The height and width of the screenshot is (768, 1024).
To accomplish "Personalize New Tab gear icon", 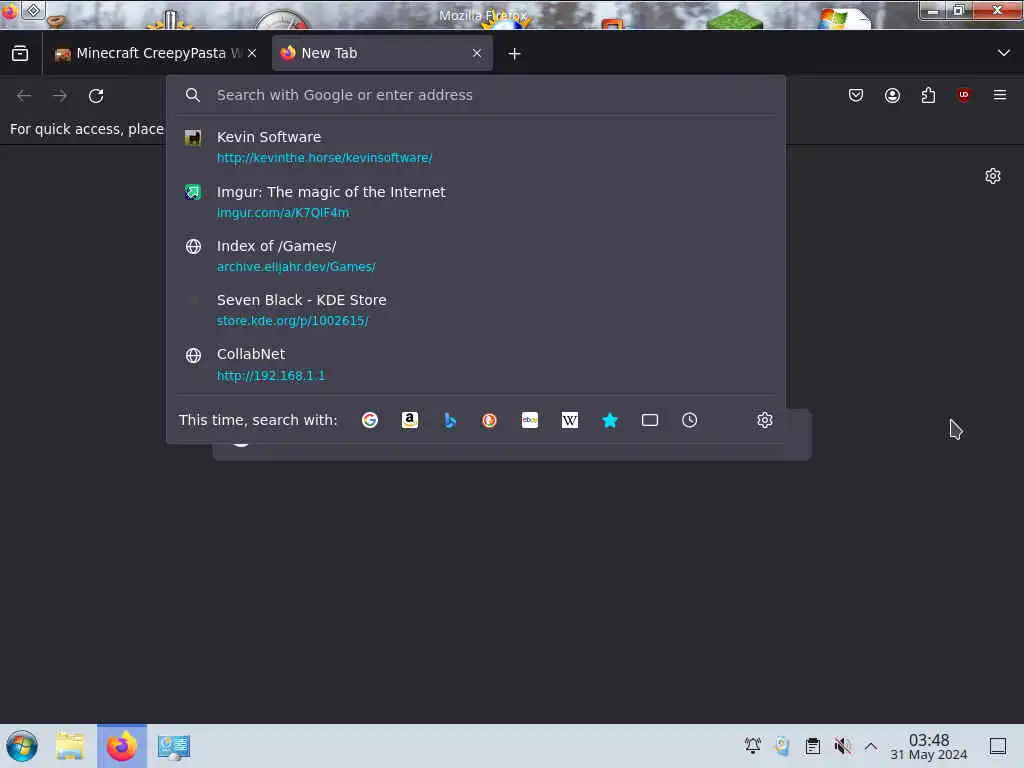I will 993,176.
